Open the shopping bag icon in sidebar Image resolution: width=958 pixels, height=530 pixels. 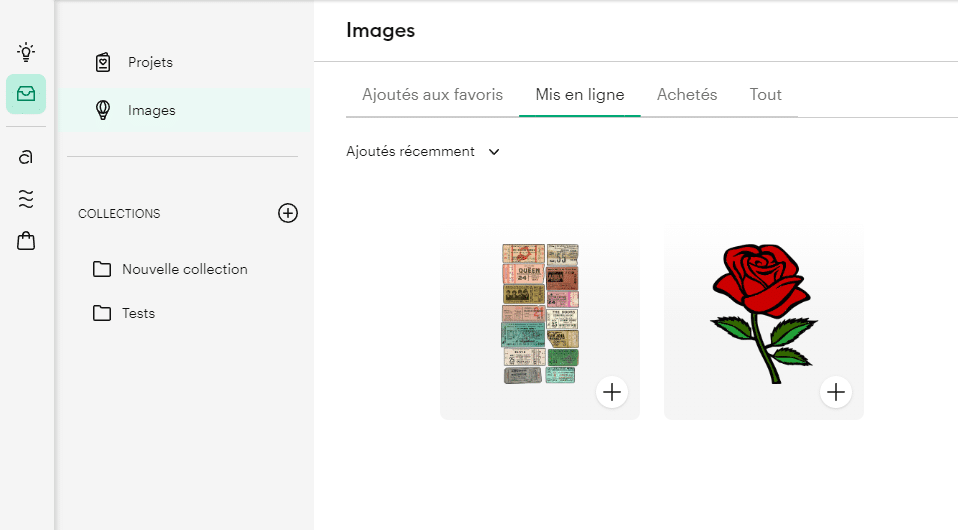(x=26, y=241)
